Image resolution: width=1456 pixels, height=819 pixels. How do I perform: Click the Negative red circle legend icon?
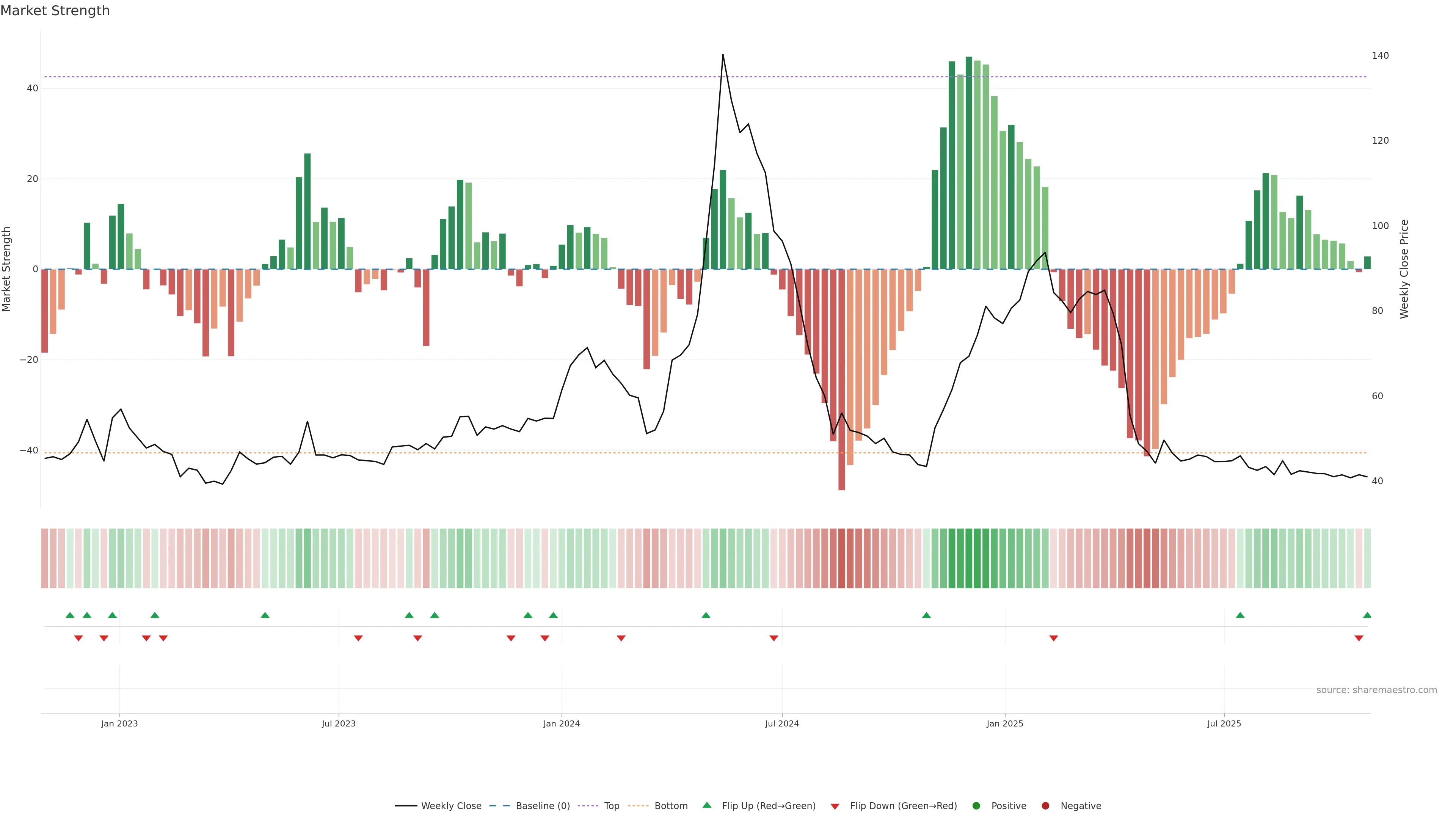click(1045, 805)
